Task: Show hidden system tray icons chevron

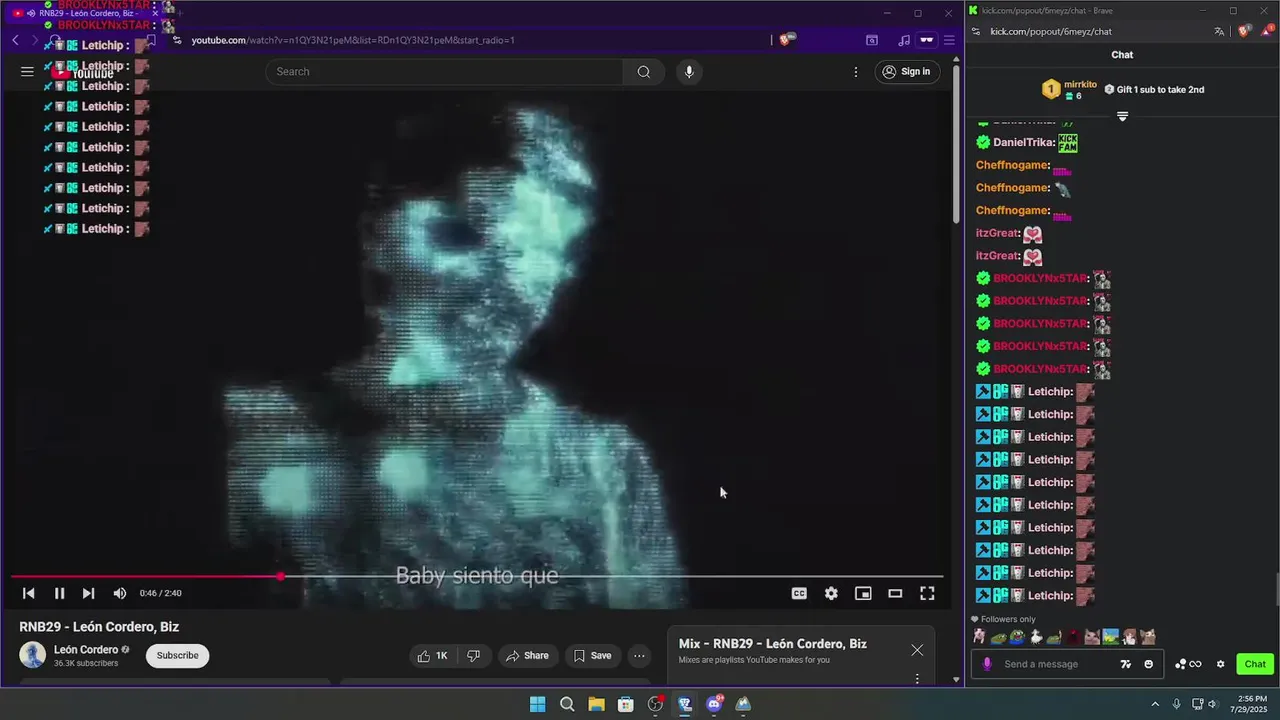Action: [1155, 704]
